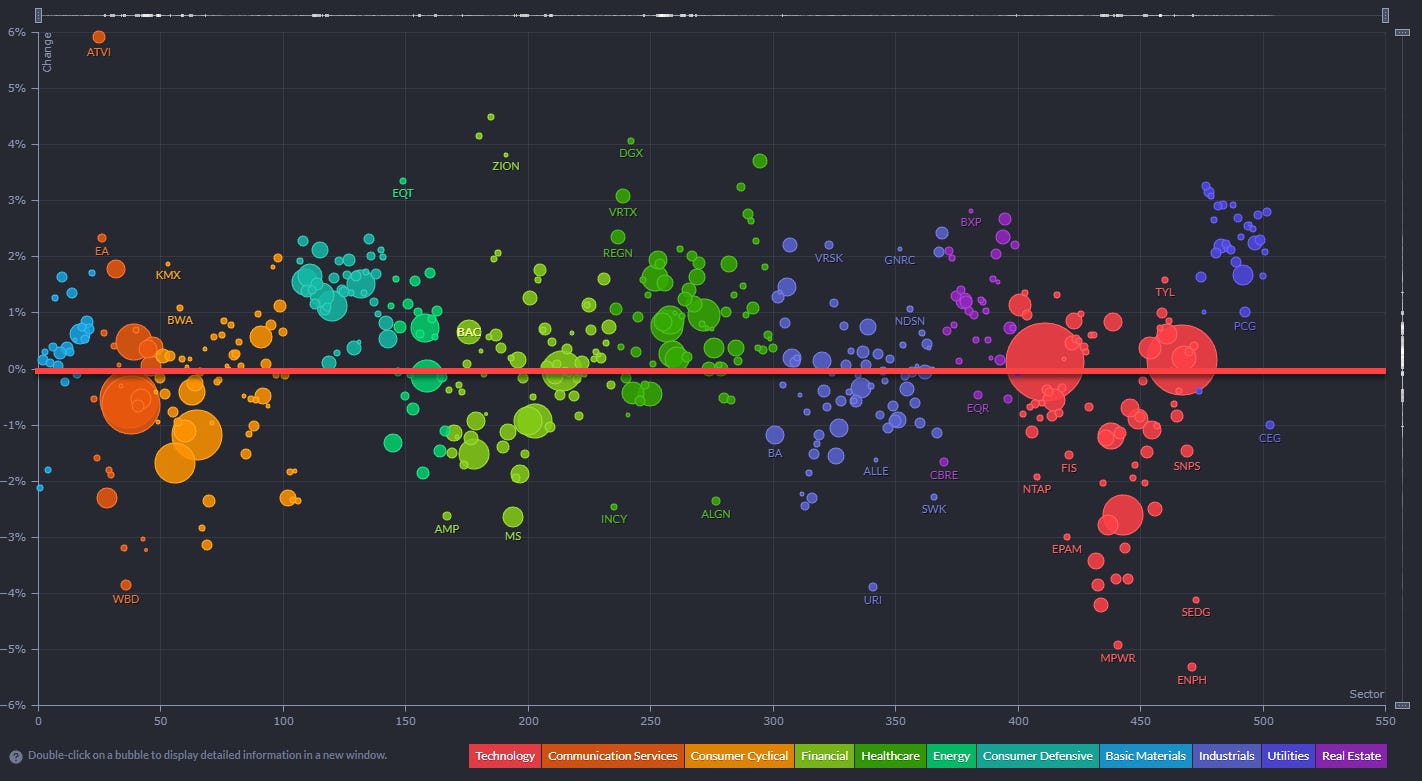Toggle the Financial sector legend item

[825, 756]
